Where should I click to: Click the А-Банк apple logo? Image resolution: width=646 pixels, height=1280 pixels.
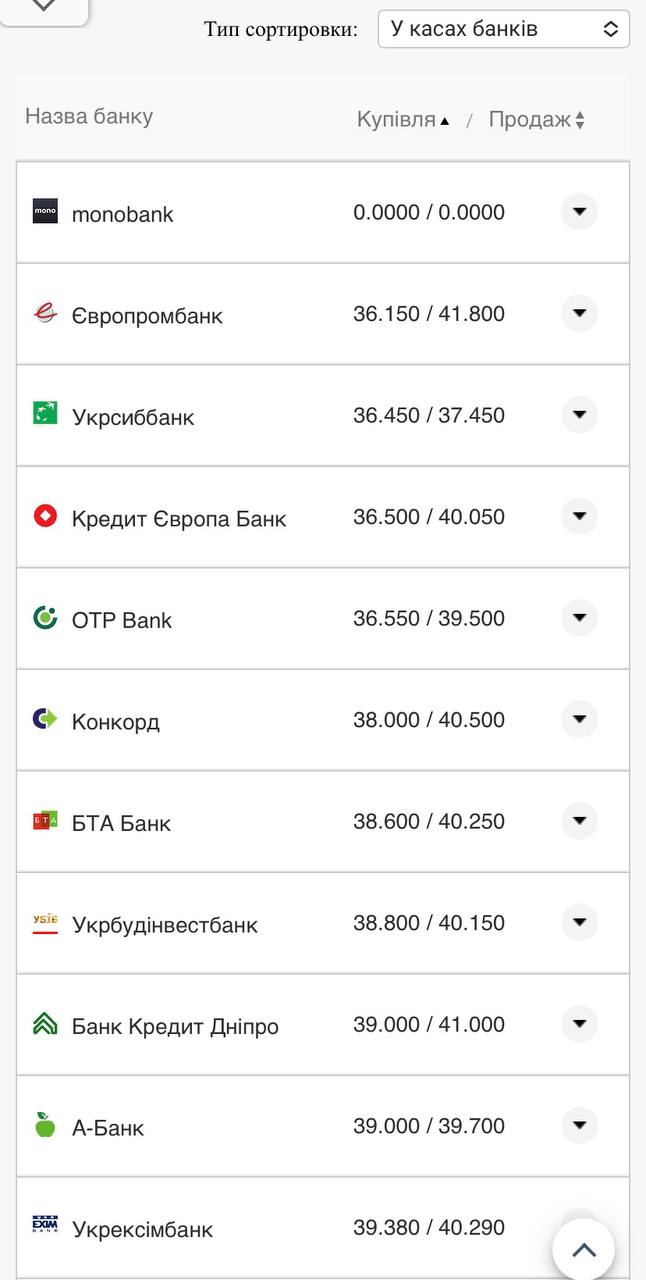[44, 1125]
